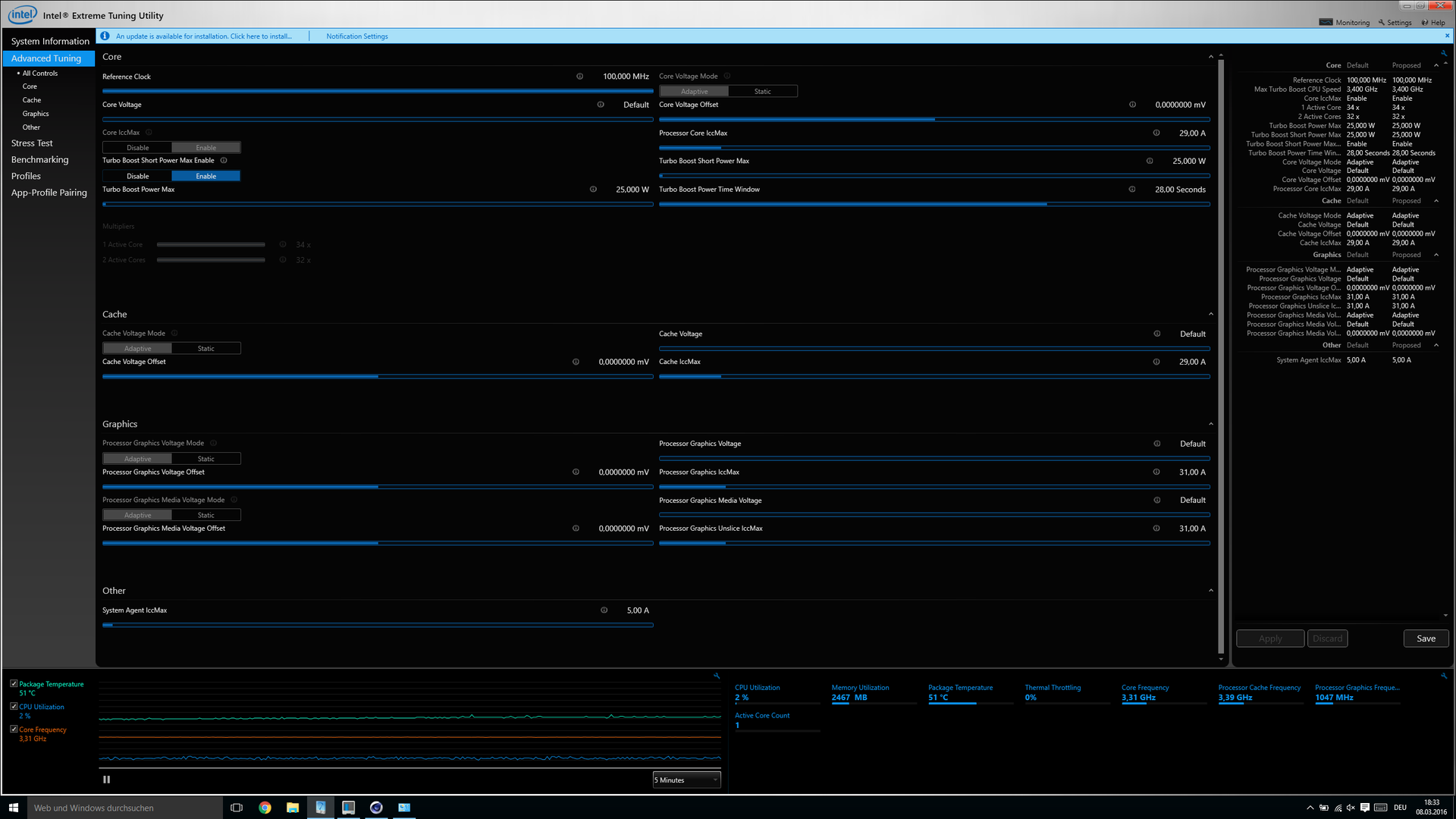Pause the monitoring graph
This screenshot has height=819, width=1456.
coord(107,780)
